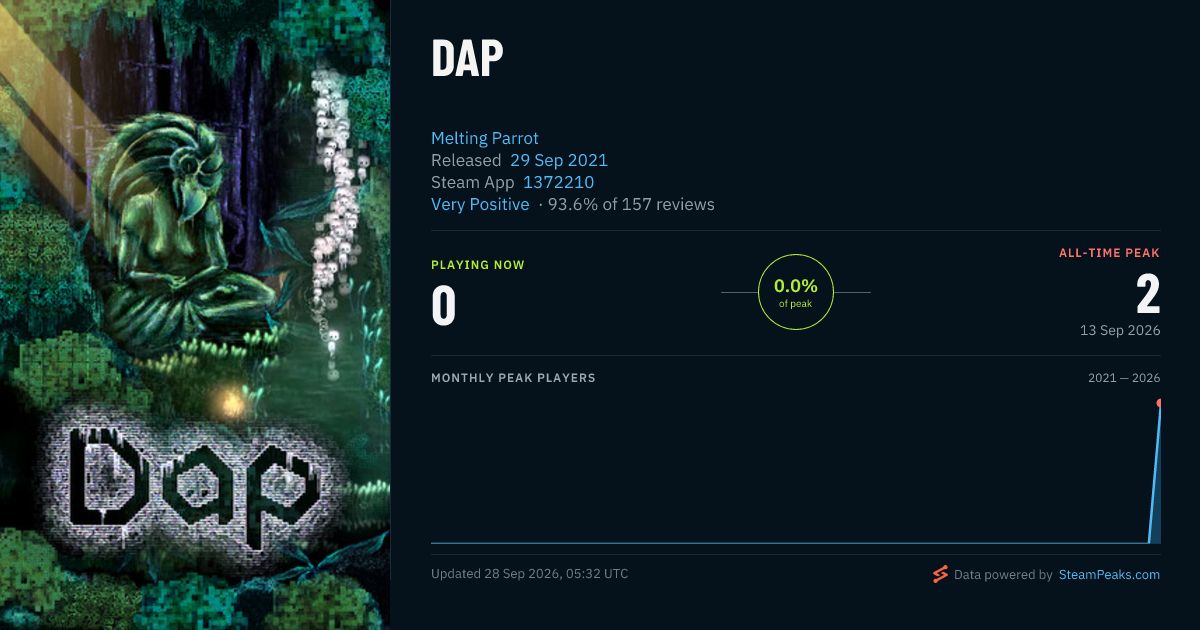
Task: Click the Monthly Peak Players label
Action: (x=513, y=378)
